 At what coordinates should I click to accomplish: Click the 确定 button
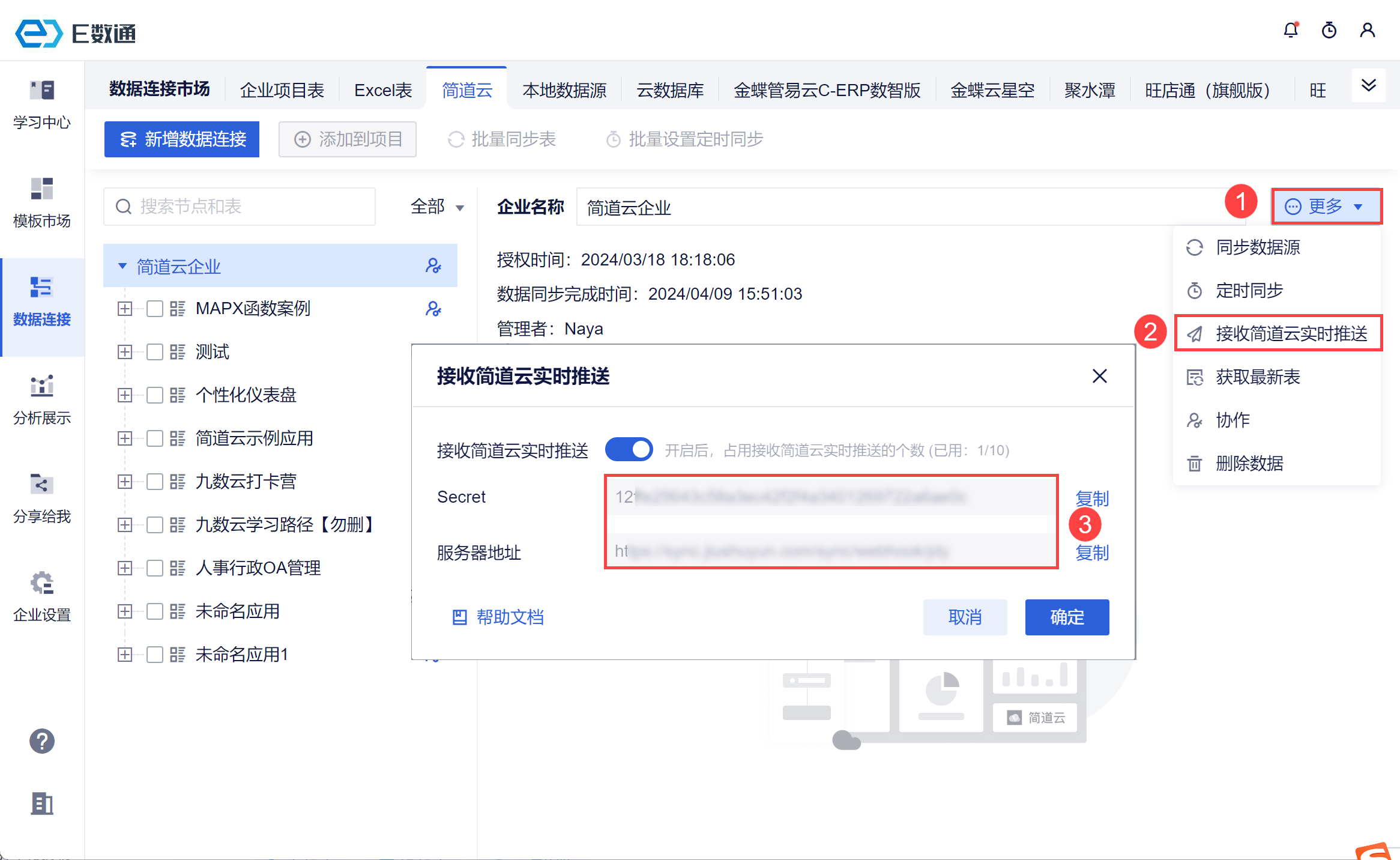tap(1066, 617)
